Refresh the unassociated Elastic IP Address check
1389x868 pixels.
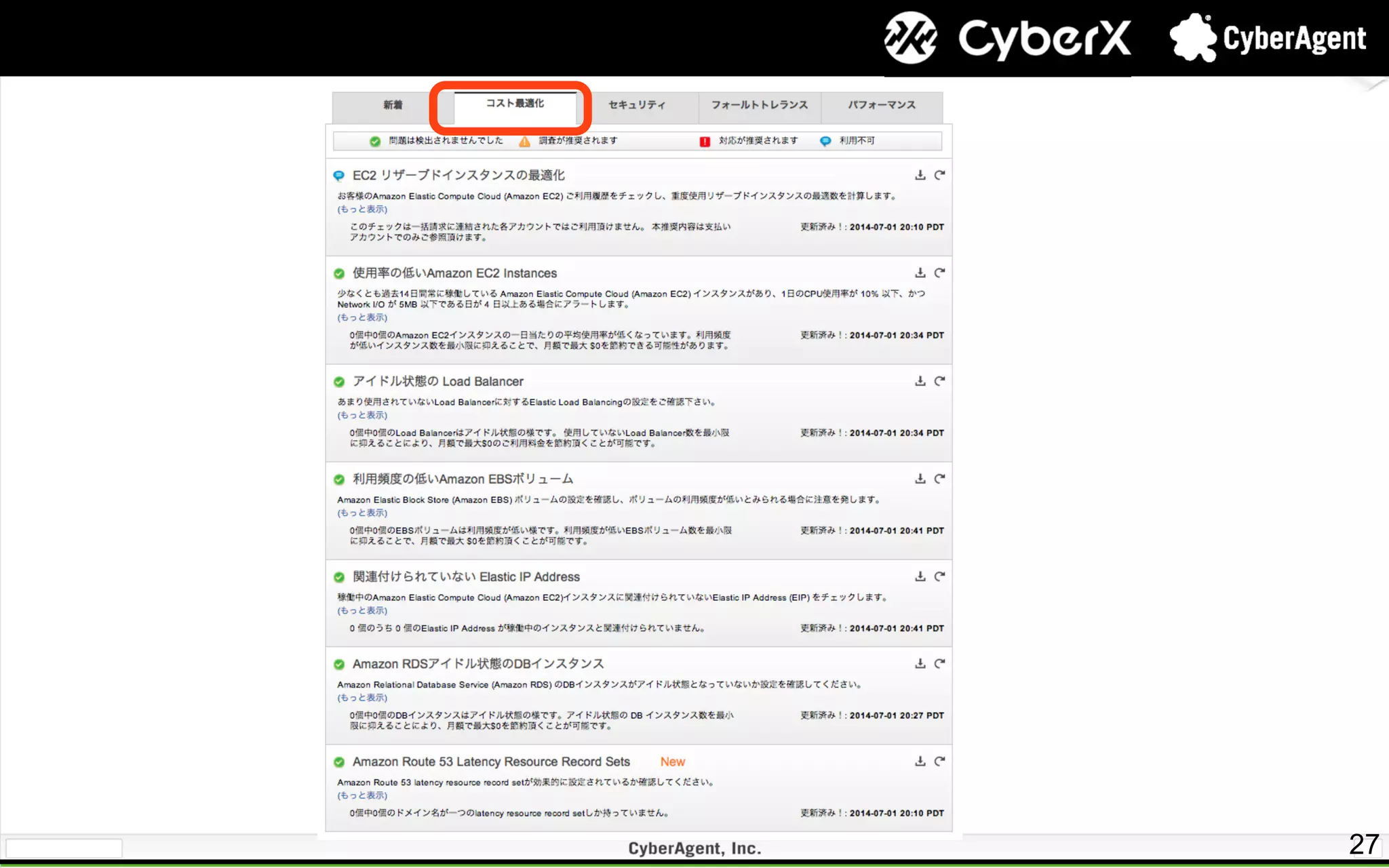[939, 576]
